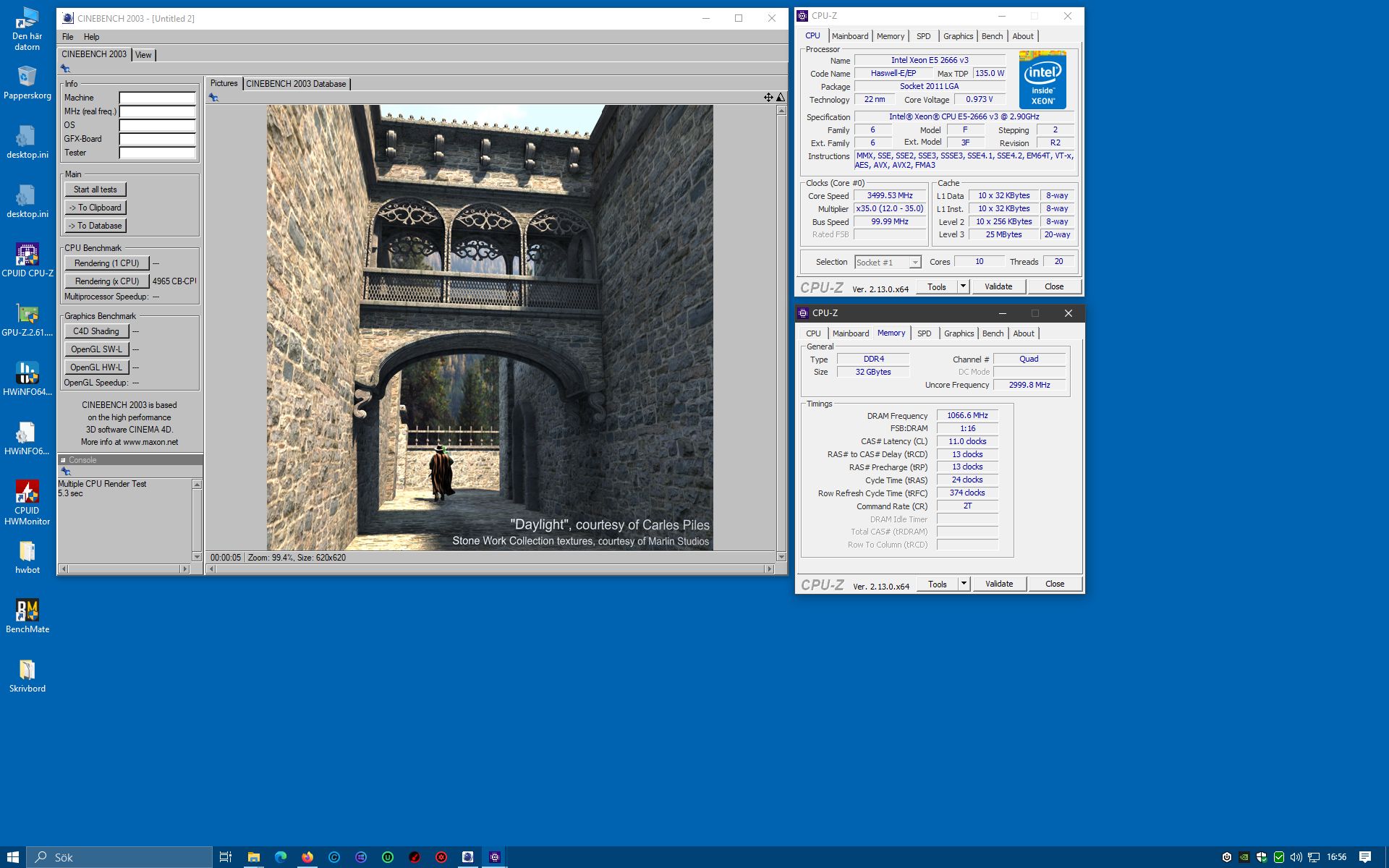Run the C4D Shading test

coord(96,331)
